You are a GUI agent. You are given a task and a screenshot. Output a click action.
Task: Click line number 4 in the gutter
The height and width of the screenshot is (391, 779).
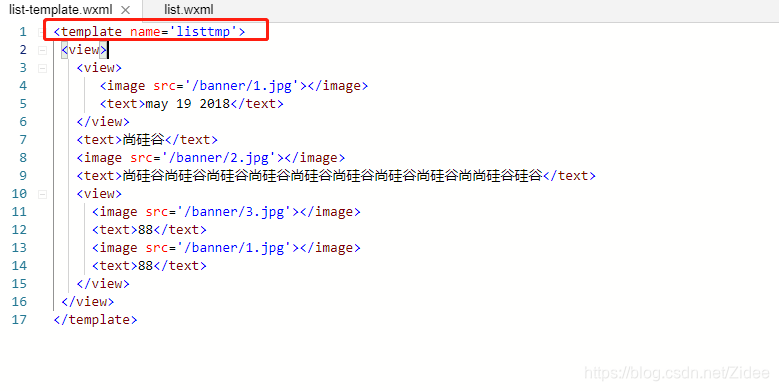pyautogui.click(x=23, y=85)
